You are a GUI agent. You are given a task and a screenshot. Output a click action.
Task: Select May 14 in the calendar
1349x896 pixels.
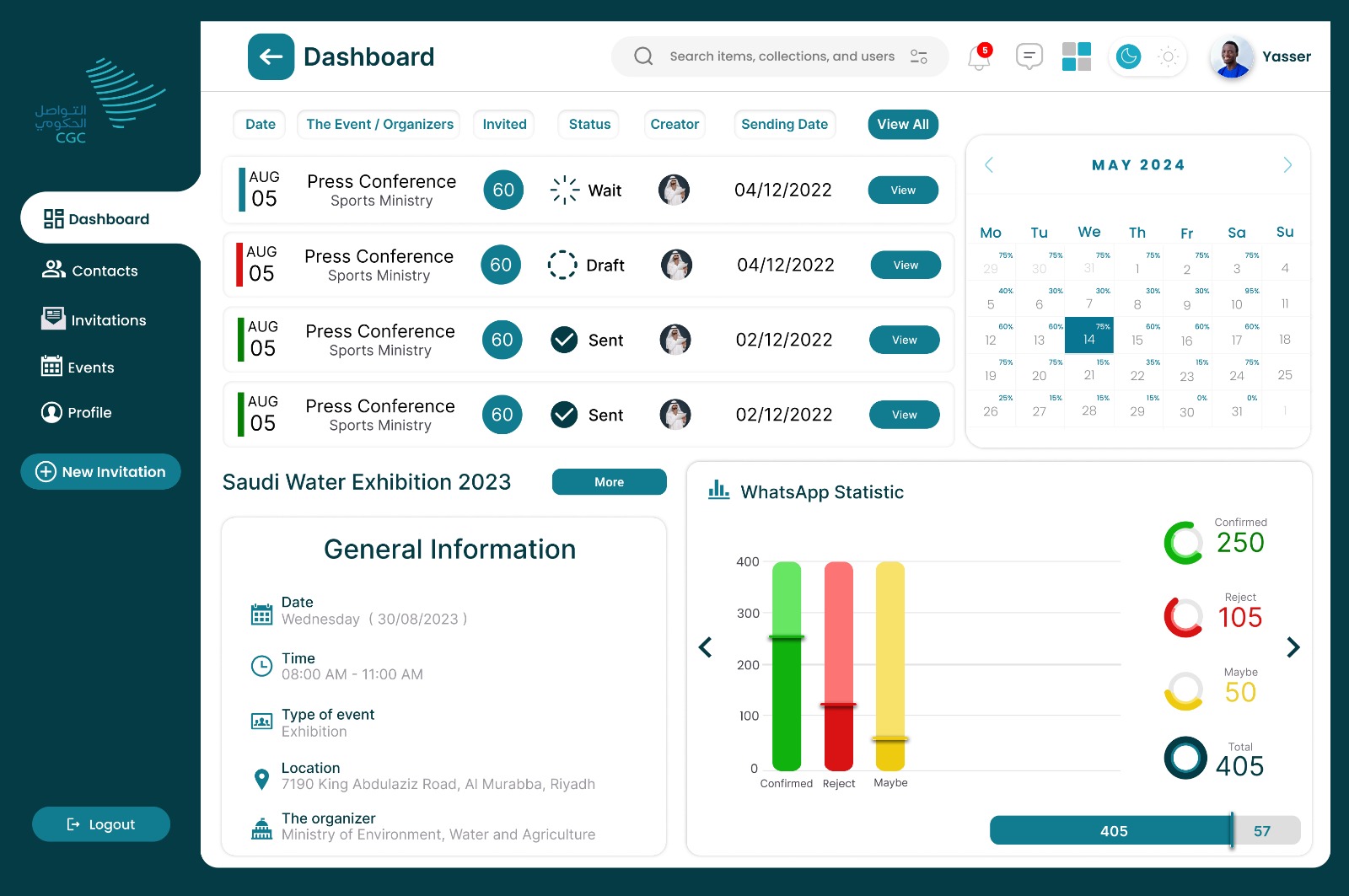tap(1088, 335)
